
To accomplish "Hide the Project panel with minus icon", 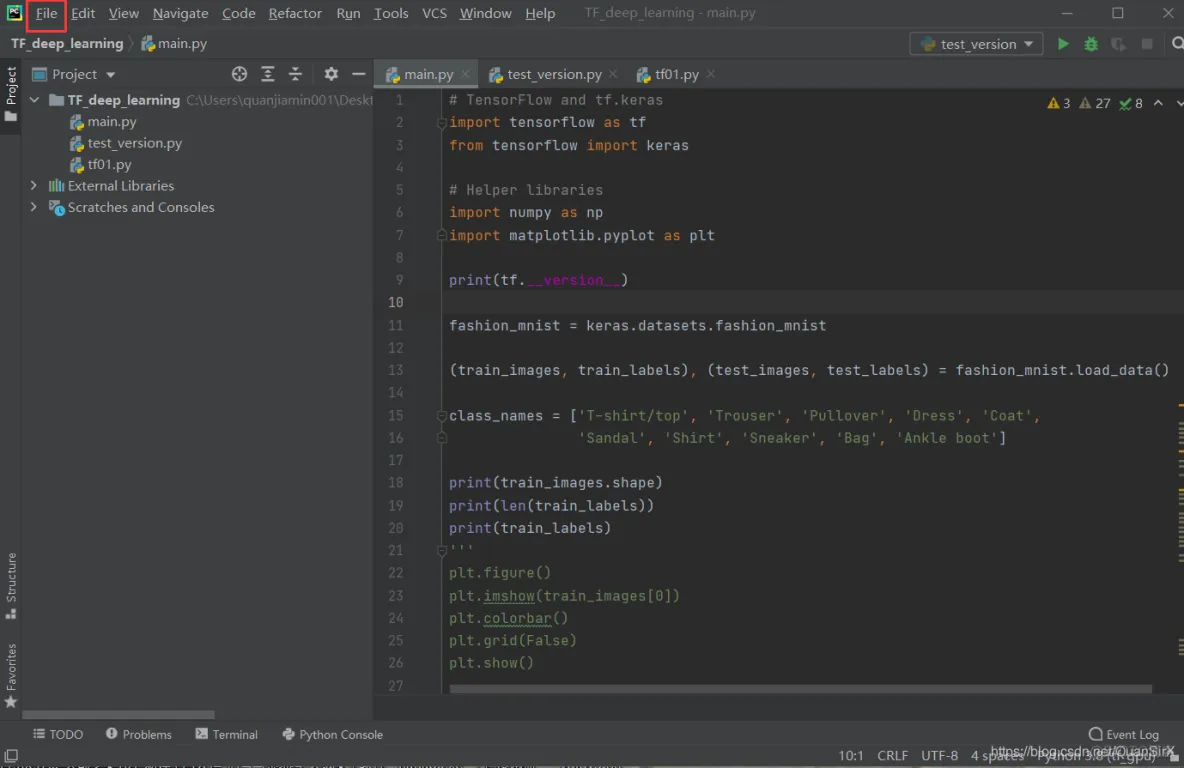I will [358, 74].
